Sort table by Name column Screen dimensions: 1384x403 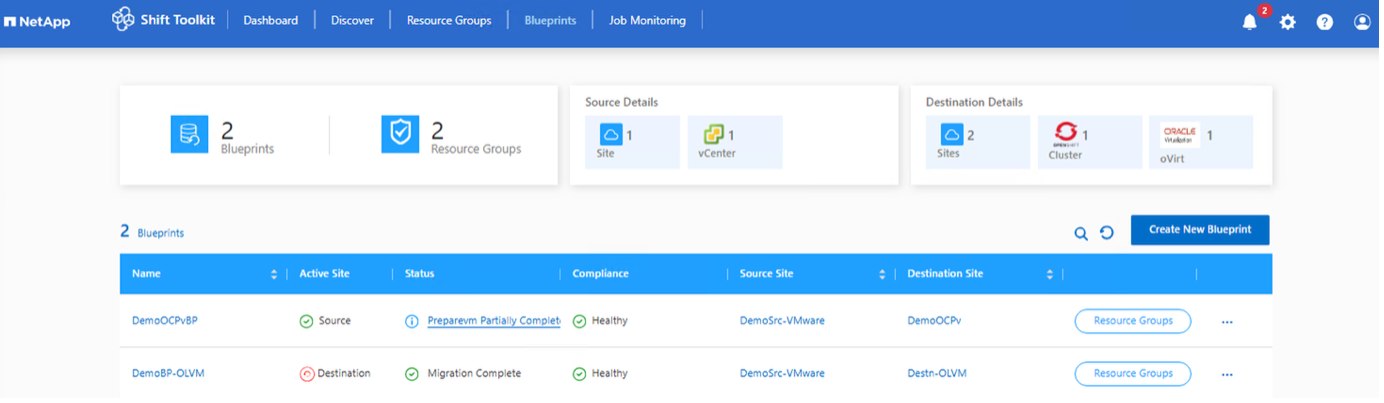[274, 274]
